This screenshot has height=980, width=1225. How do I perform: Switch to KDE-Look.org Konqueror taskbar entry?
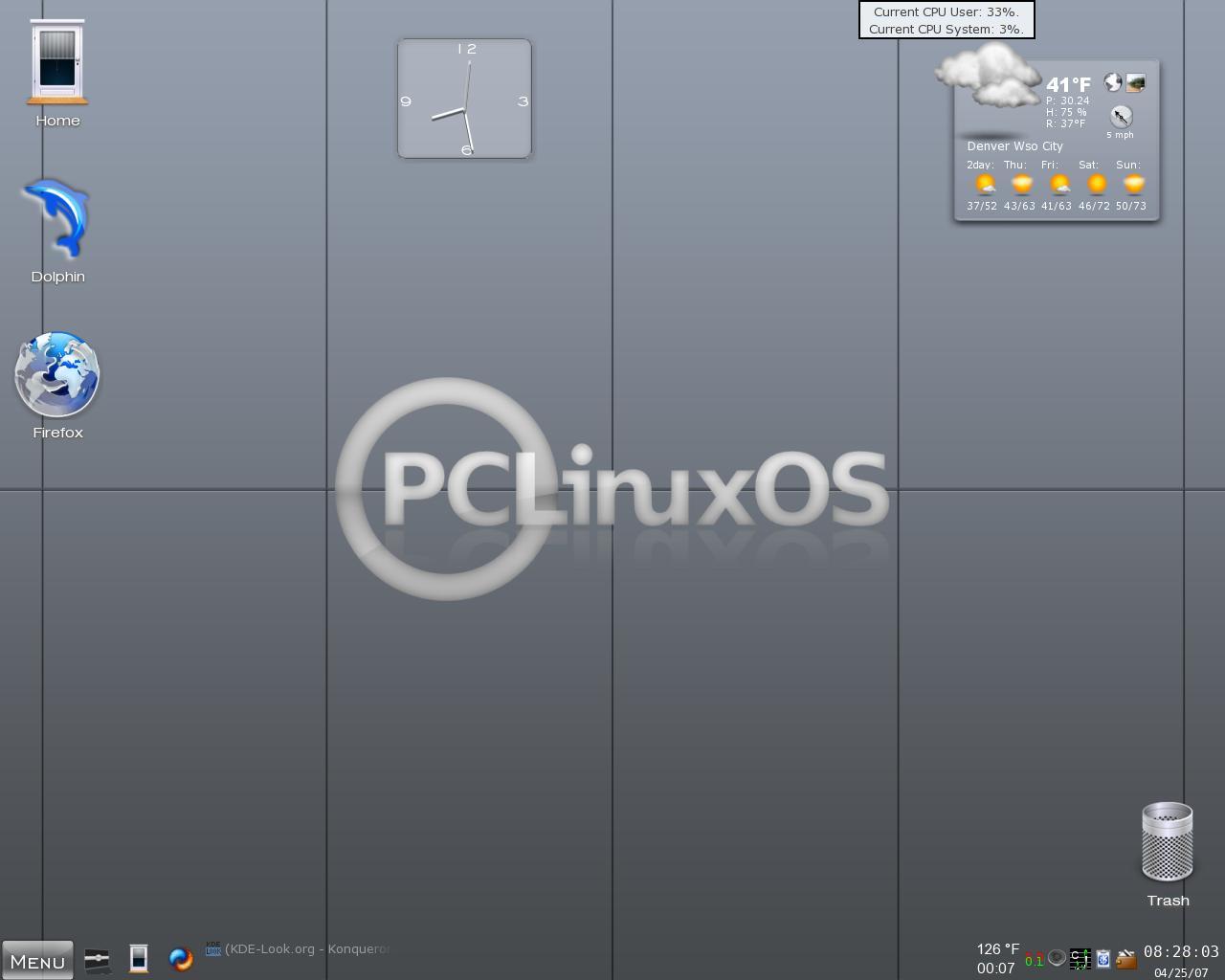tap(298, 948)
